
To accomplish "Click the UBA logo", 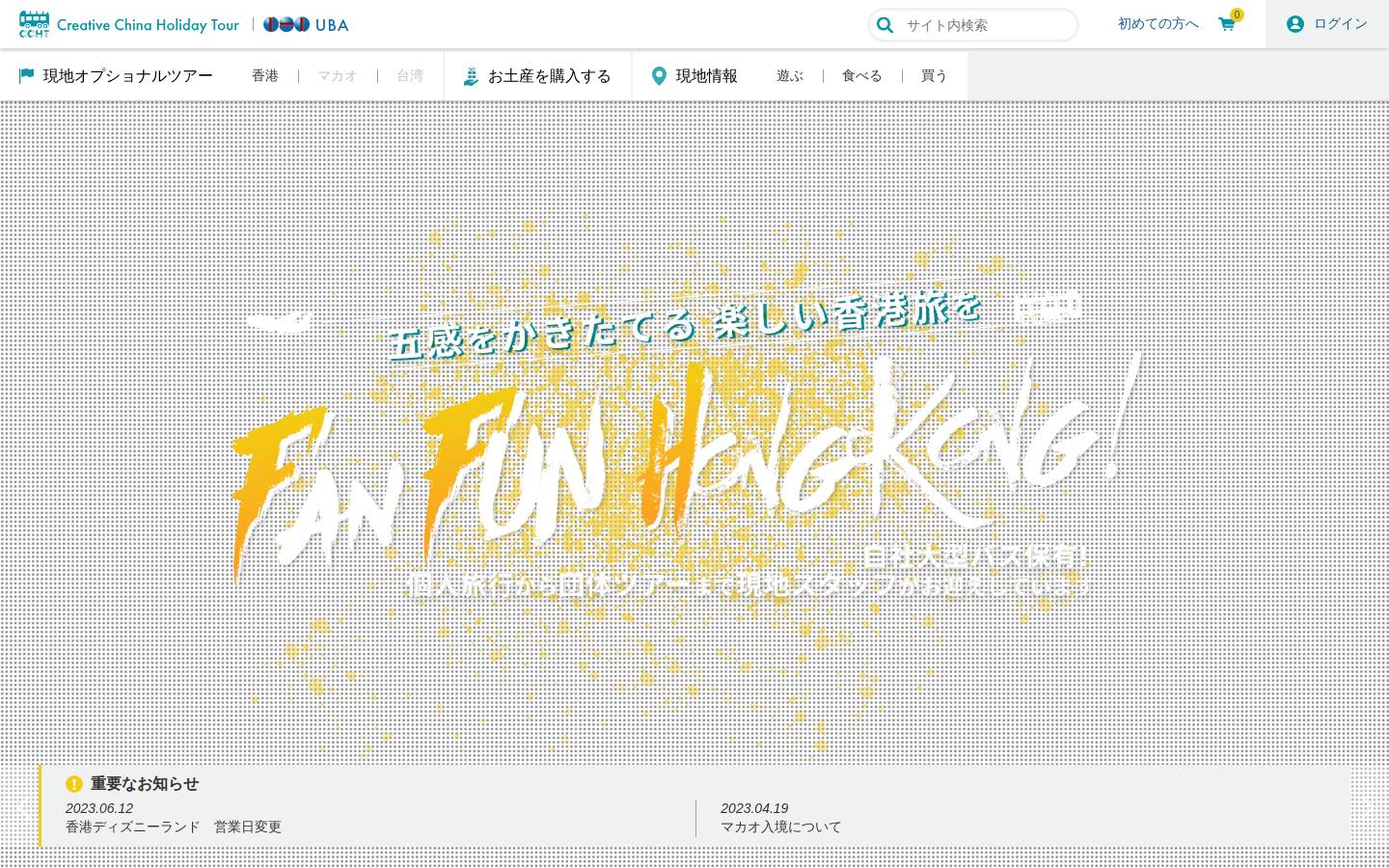I will click(x=306, y=25).
